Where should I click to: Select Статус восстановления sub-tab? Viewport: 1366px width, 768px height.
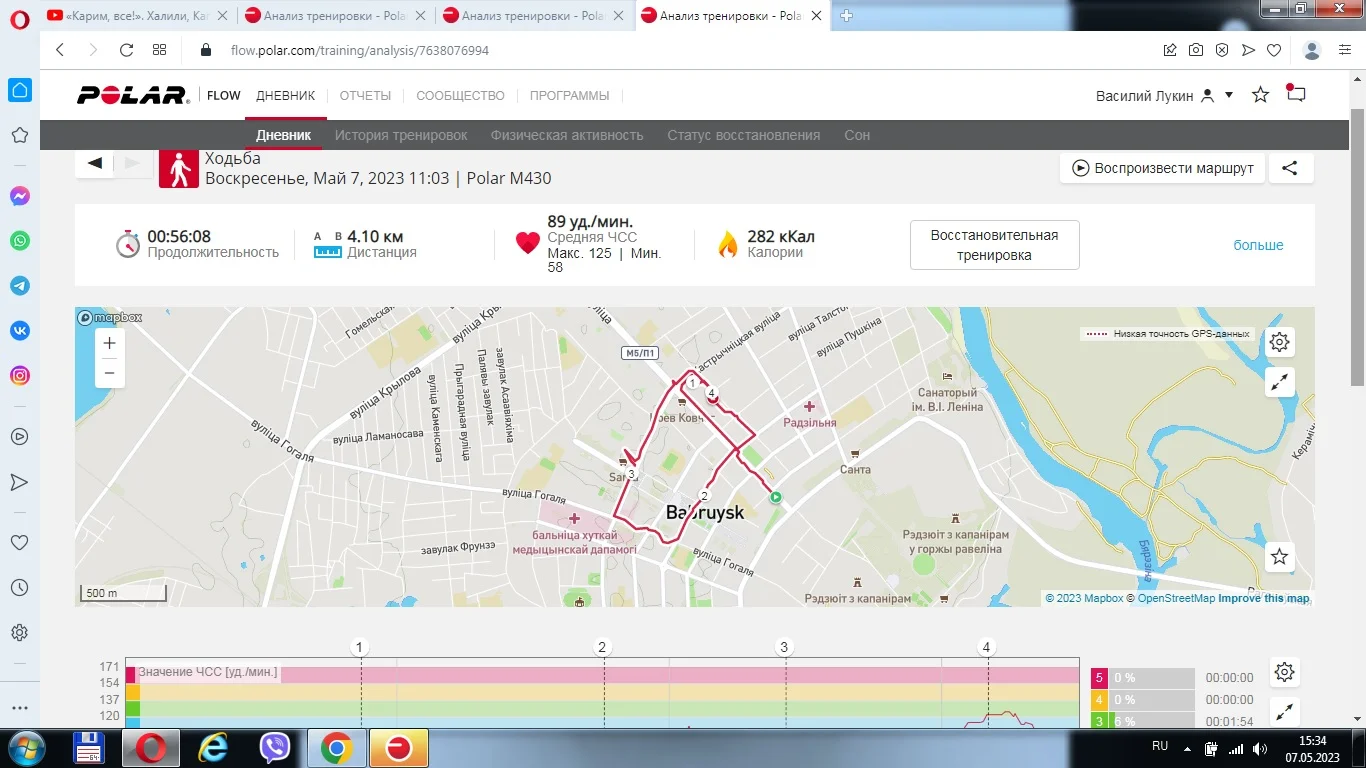(743, 135)
